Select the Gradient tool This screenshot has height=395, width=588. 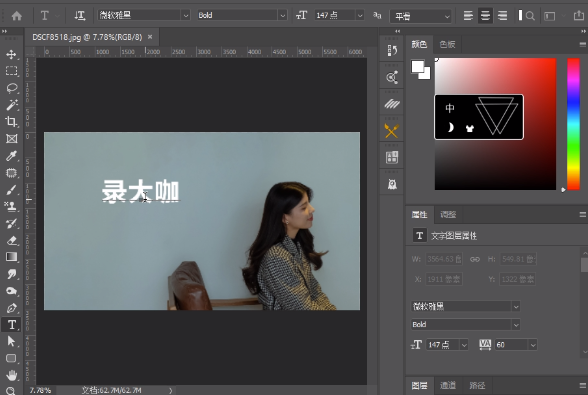[x=11, y=257]
